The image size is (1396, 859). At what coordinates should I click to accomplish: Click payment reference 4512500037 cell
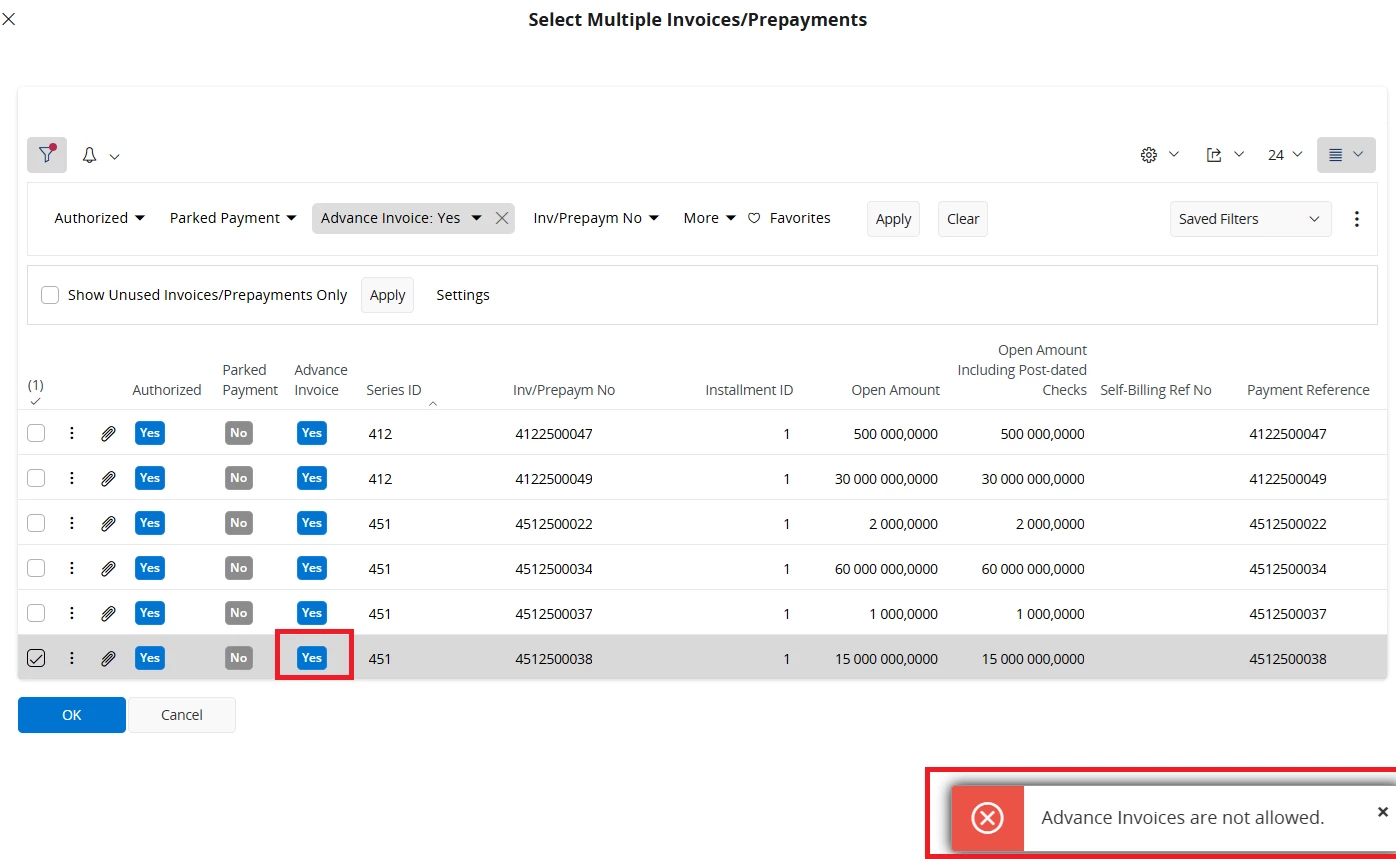pos(1288,614)
